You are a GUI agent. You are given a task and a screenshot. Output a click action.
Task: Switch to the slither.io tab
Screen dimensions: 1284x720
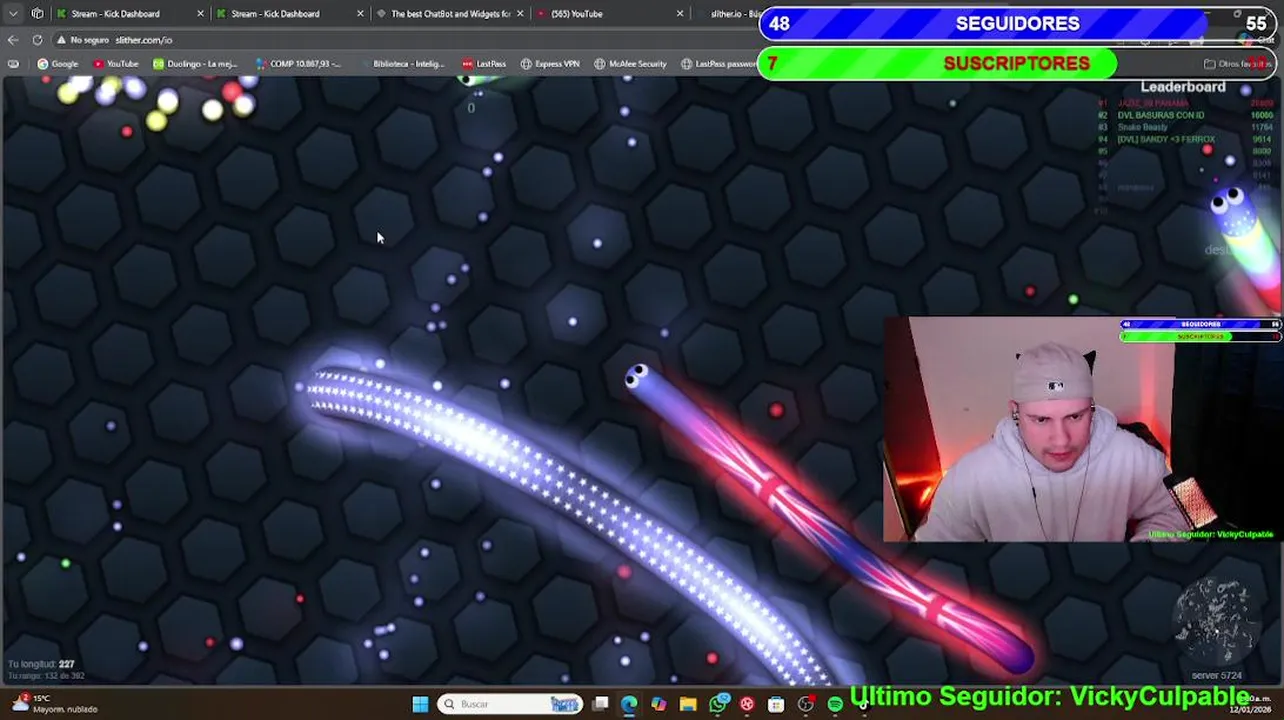[730, 14]
